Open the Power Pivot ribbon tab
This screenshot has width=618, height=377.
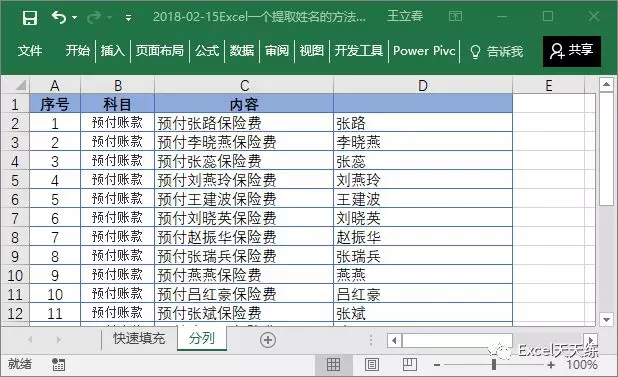coord(424,50)
